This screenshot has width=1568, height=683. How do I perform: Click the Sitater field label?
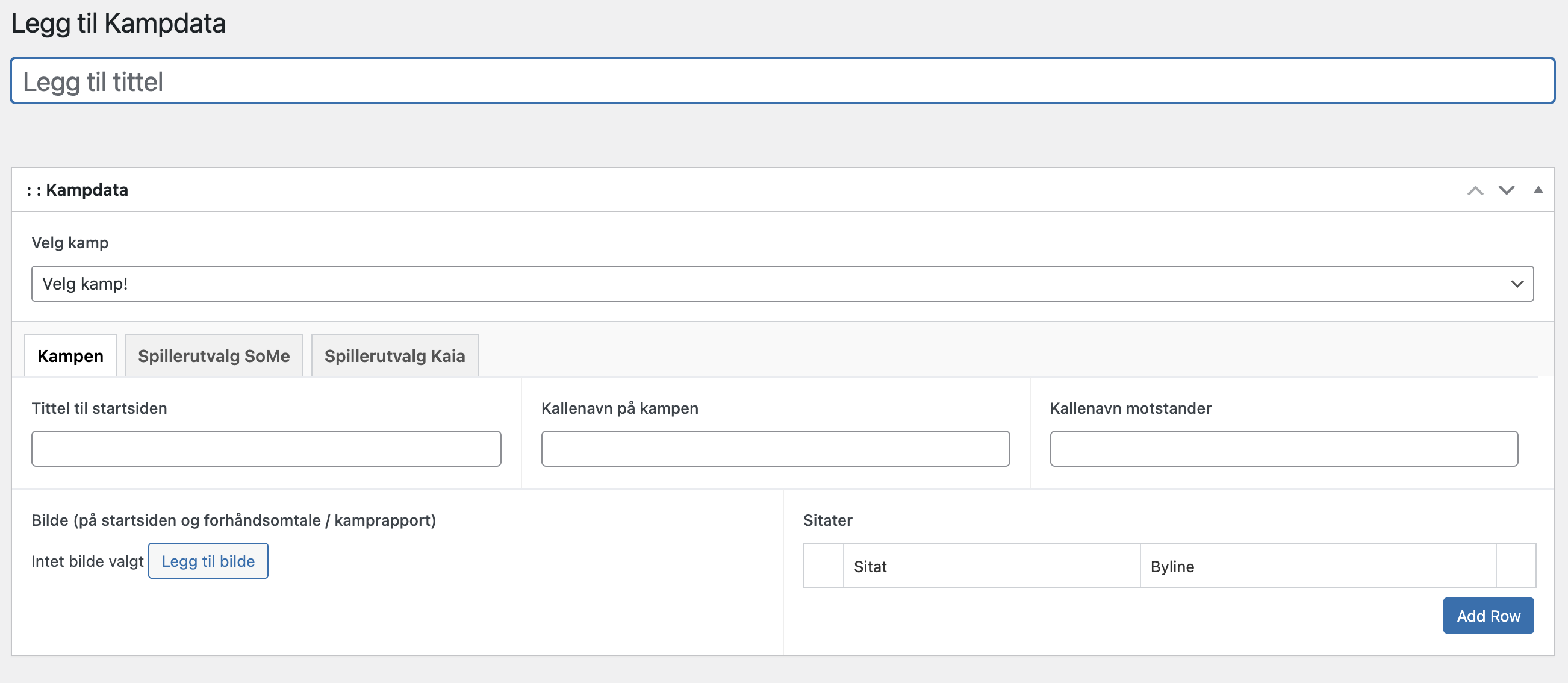click(x=827, y=520)
